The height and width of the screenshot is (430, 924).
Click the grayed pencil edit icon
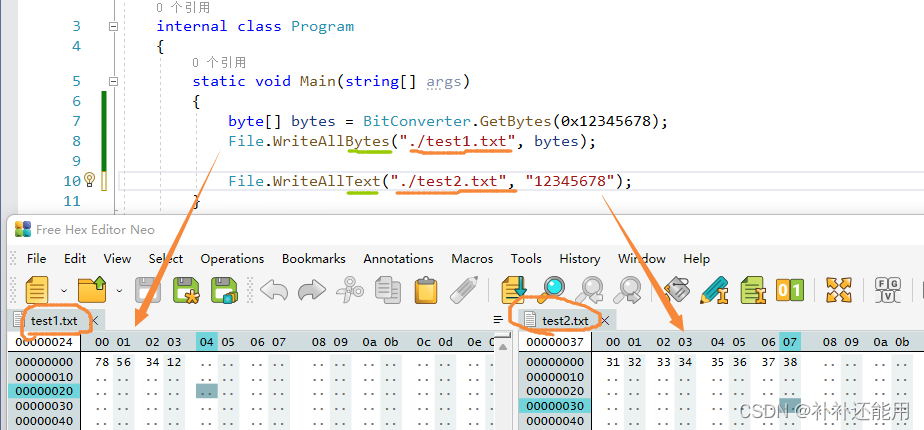click(x=463, y=290)
